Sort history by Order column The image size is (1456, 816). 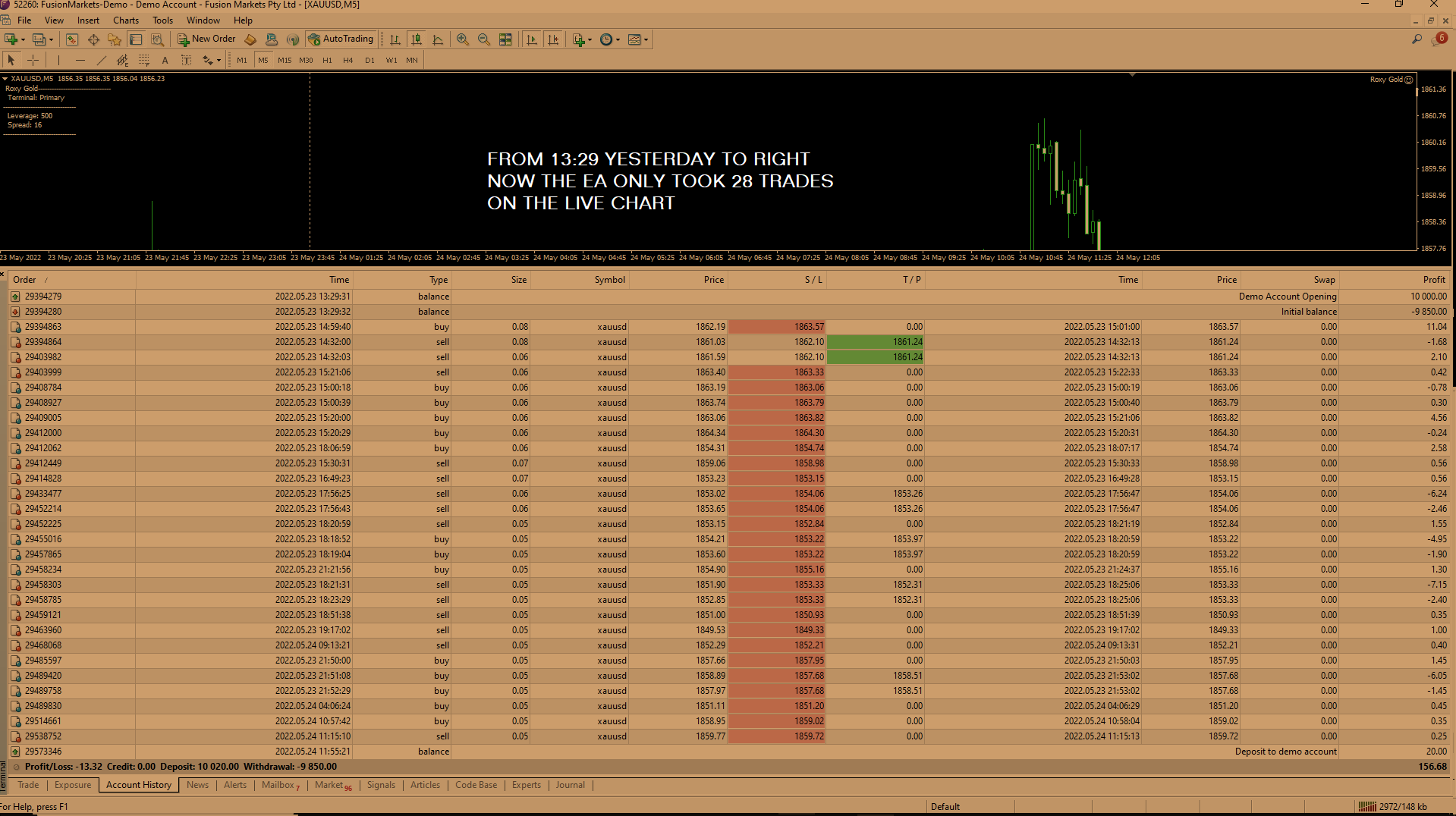[x=73, y=280]
